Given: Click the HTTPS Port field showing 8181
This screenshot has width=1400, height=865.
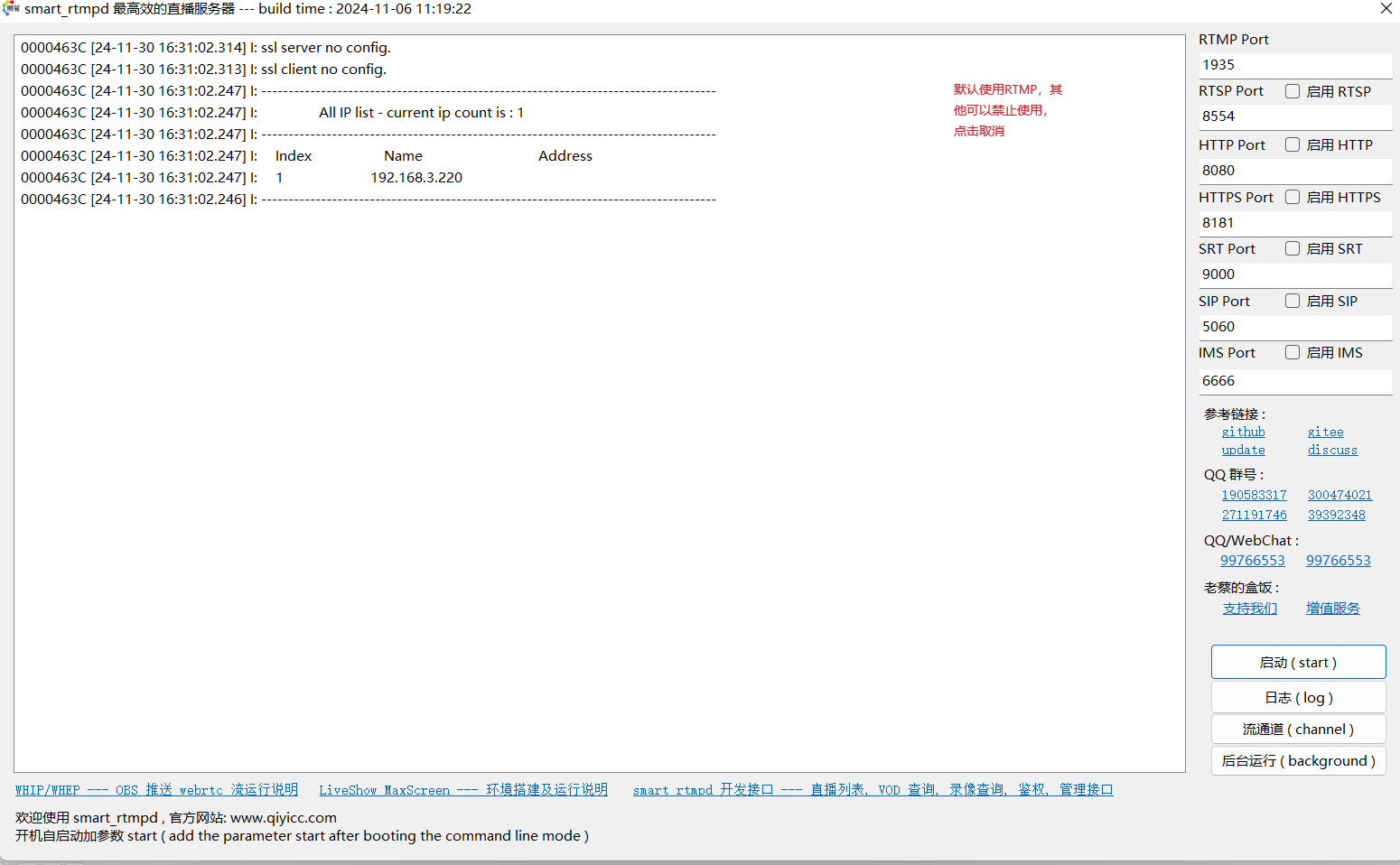Looking at the screenshot, I should coord(1295,223).
